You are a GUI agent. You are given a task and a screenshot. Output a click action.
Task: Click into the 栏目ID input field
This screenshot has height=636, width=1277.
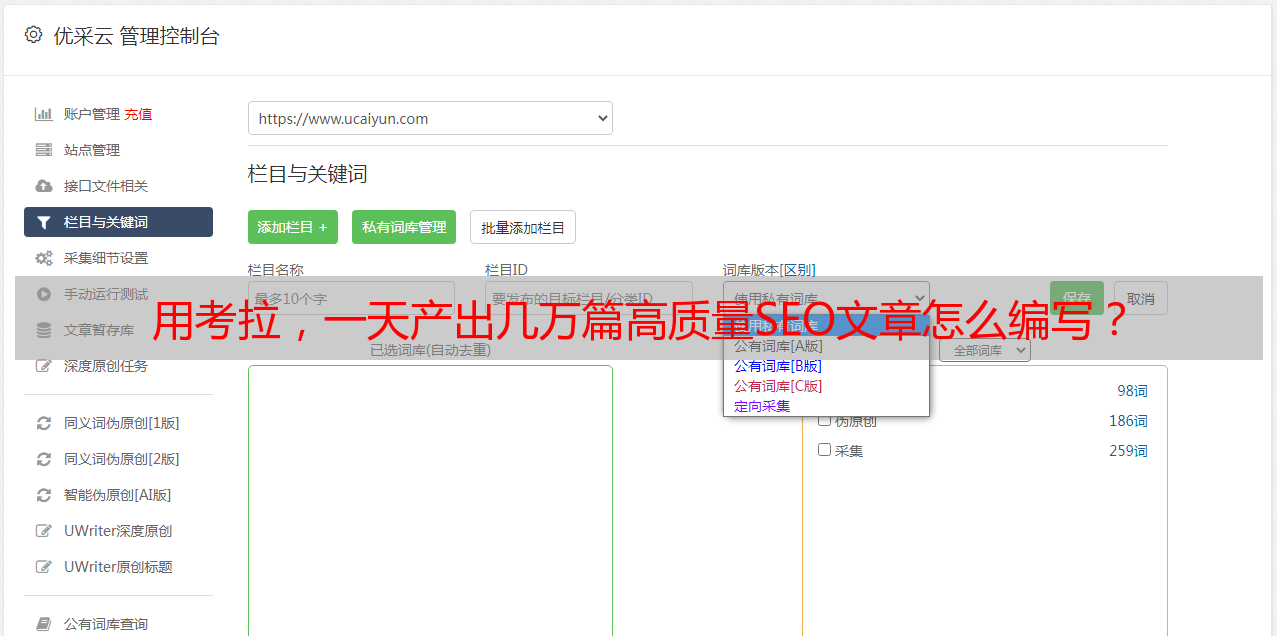[x=589, y=298]
